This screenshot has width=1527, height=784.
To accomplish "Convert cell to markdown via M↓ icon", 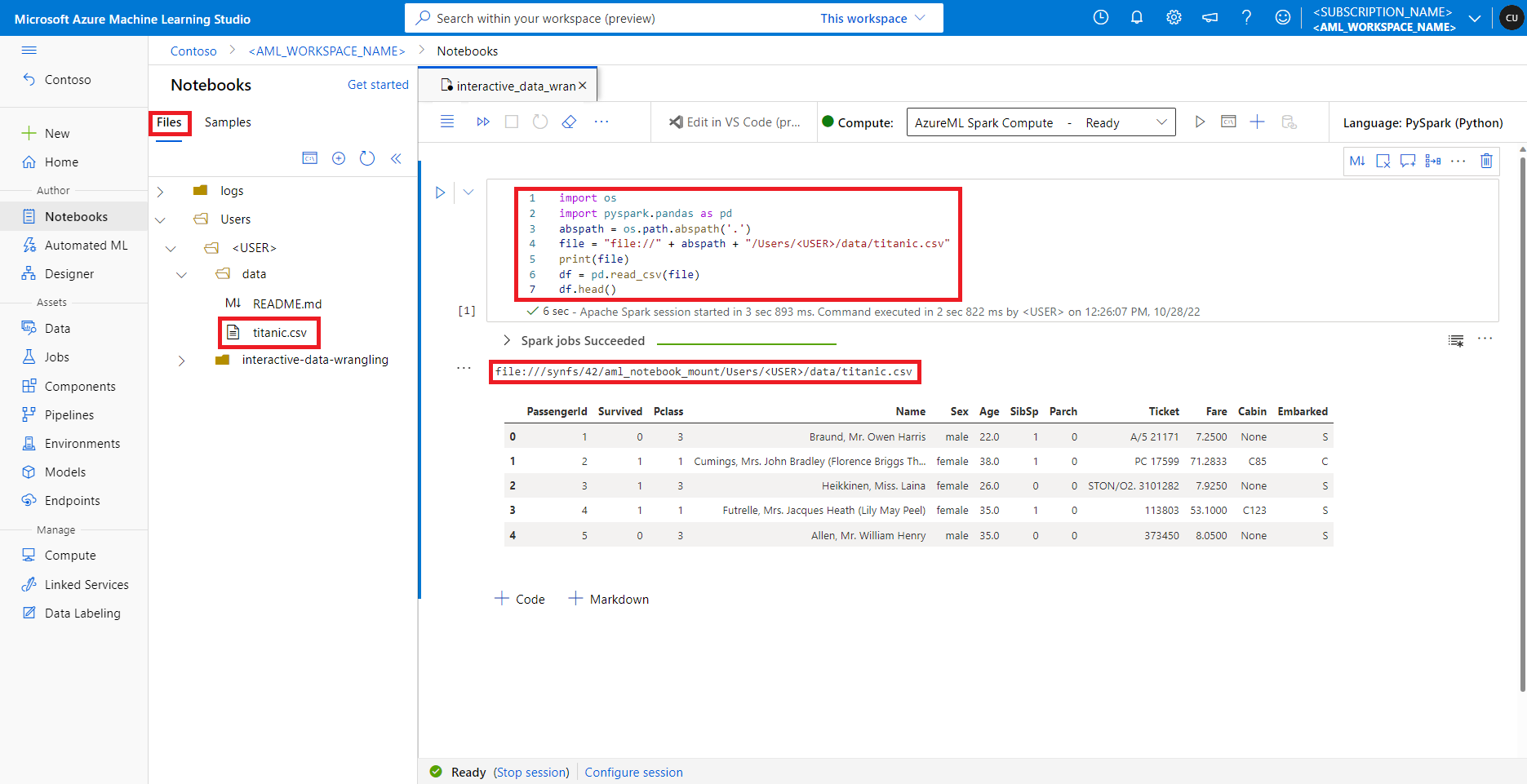I will (1358, 161).
